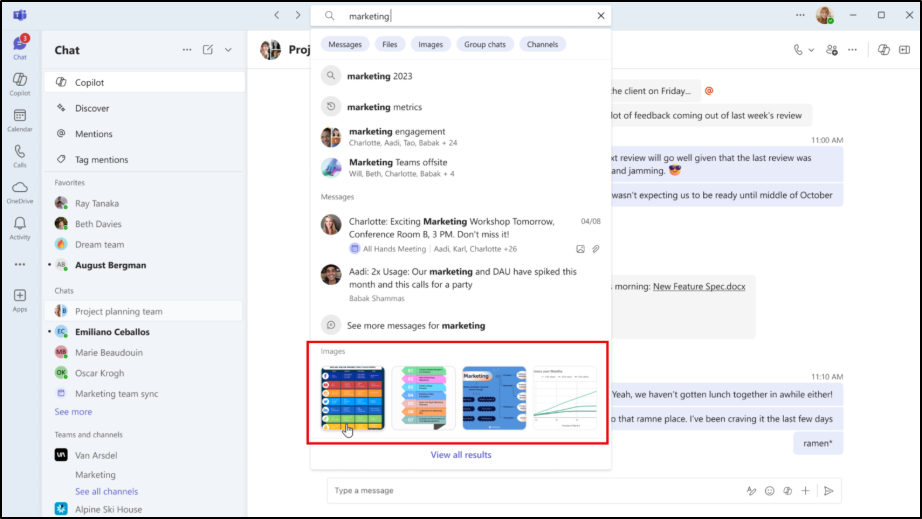Click View all results link
Viewport: 922px width, 519px height.
pyautogui.click(x=461, y=455)
